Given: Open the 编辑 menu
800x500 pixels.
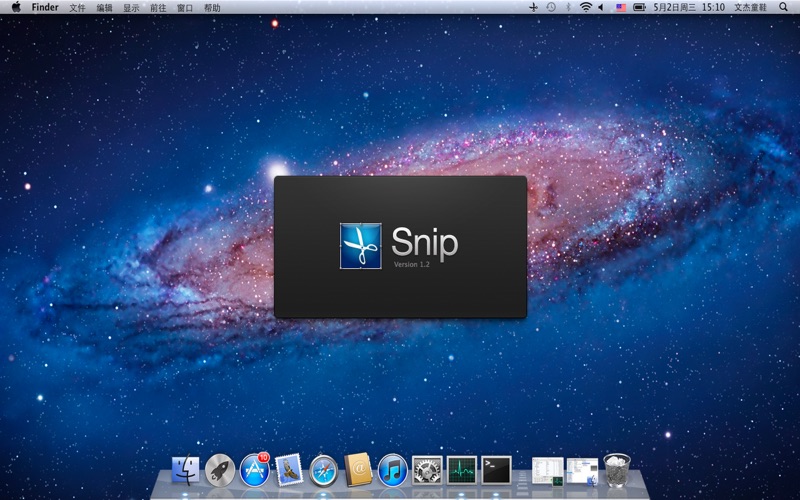Looking at the screenshot, I should point(104,8).
